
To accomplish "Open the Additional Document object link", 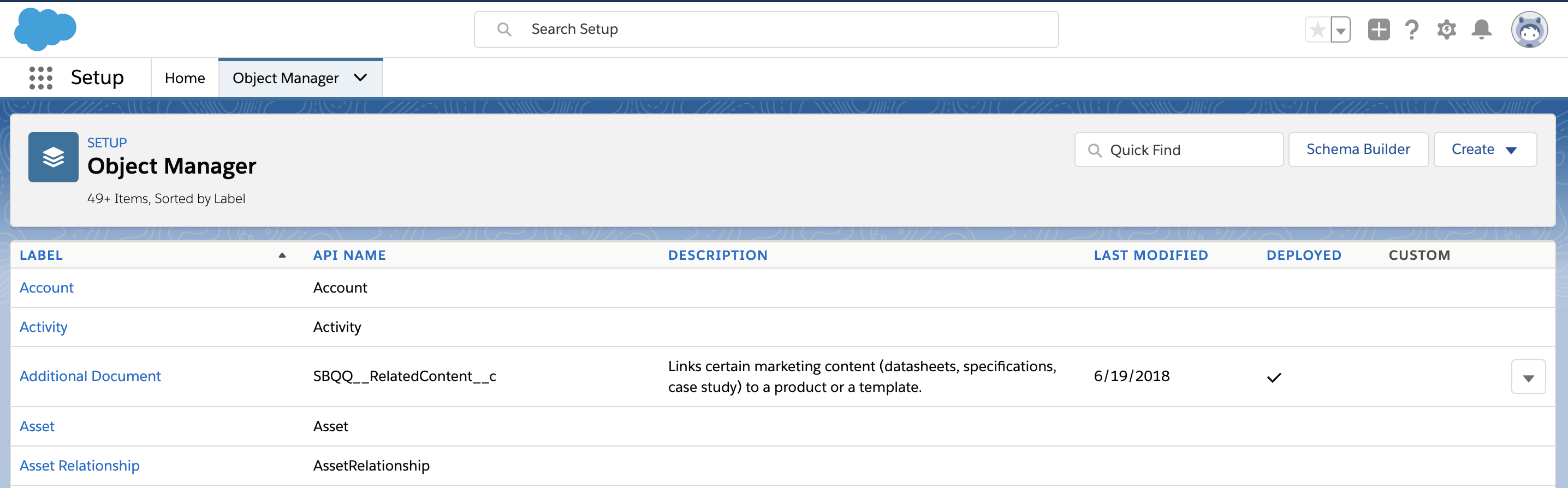I will (x=90, y=376).
